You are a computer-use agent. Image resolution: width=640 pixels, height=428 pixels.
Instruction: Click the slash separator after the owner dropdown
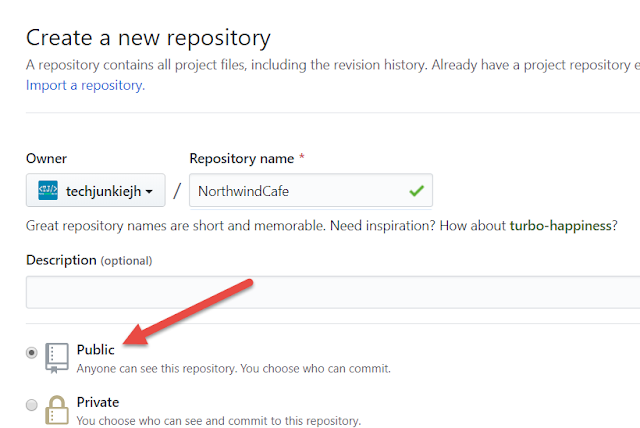point(177,190)
